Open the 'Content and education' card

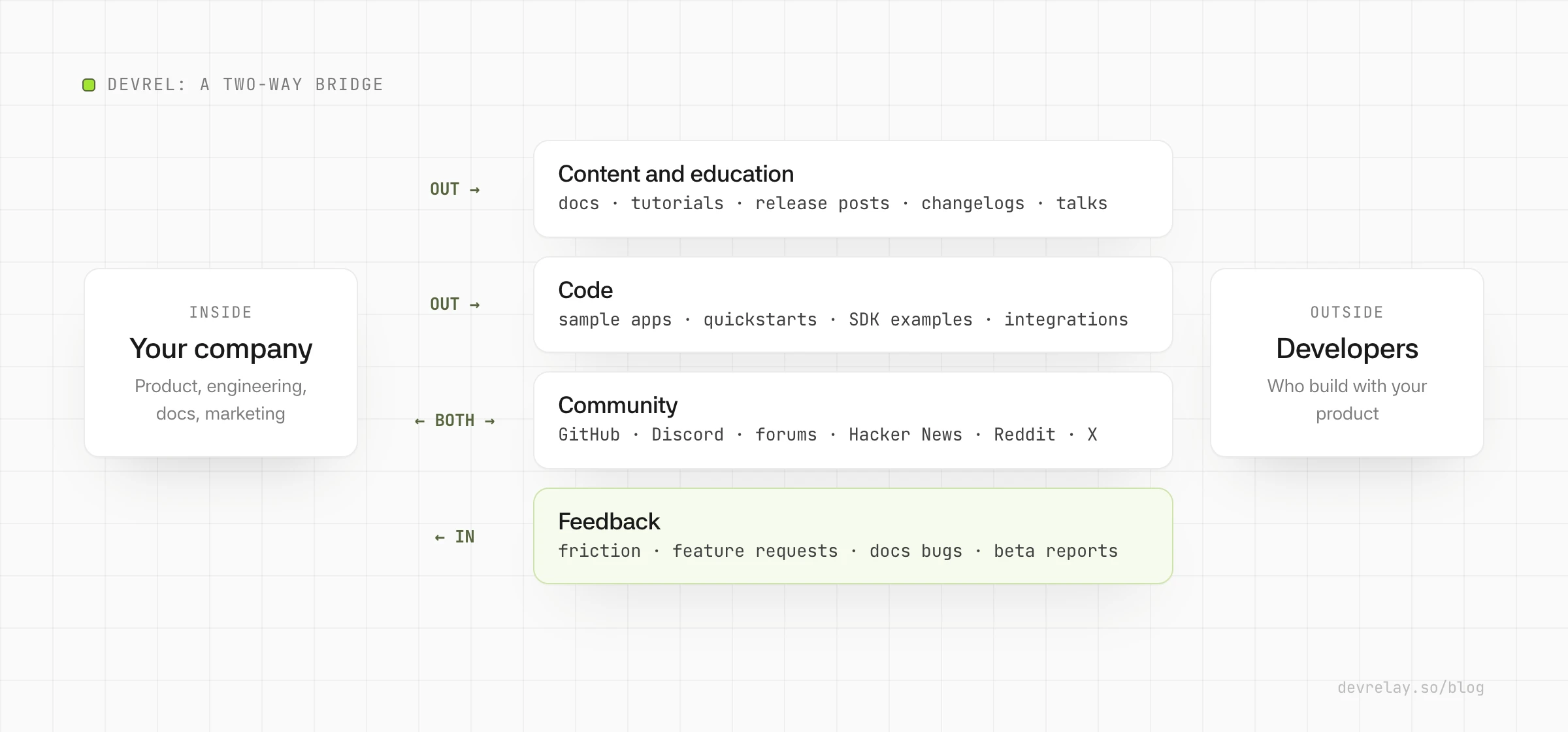coord(853,189)
